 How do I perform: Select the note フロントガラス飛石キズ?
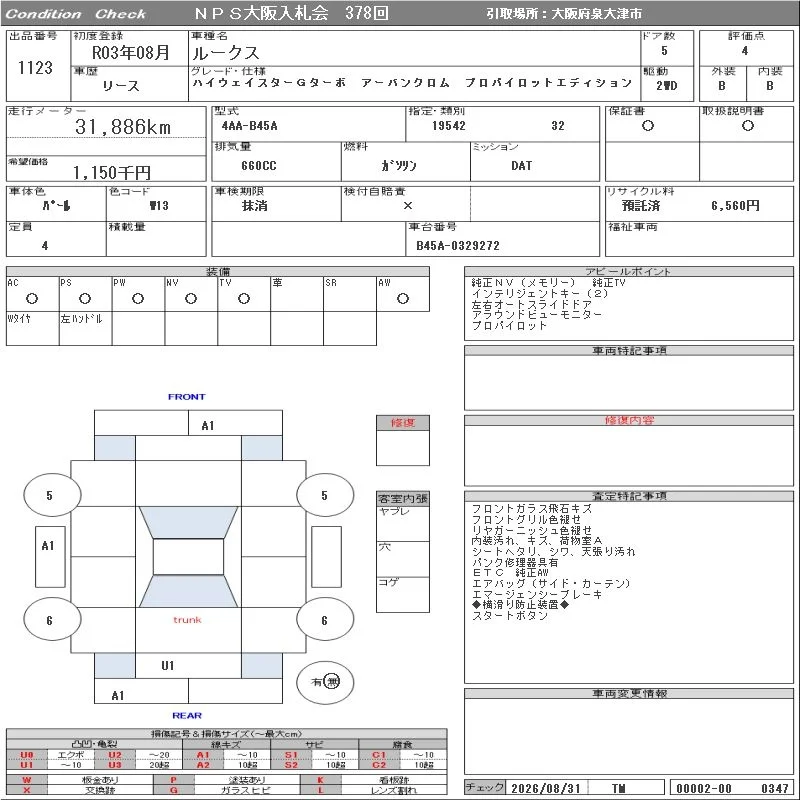[x=532, y=509]
